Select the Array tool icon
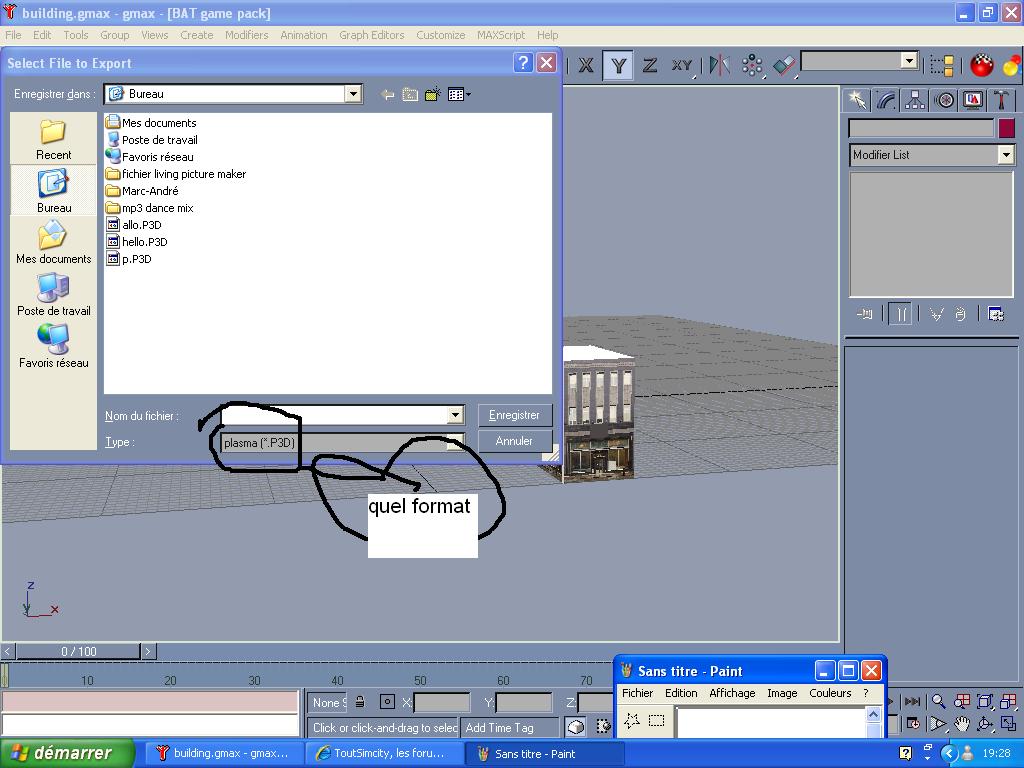1024x768 pixels. pyautogui.click(x=752, y=65)
